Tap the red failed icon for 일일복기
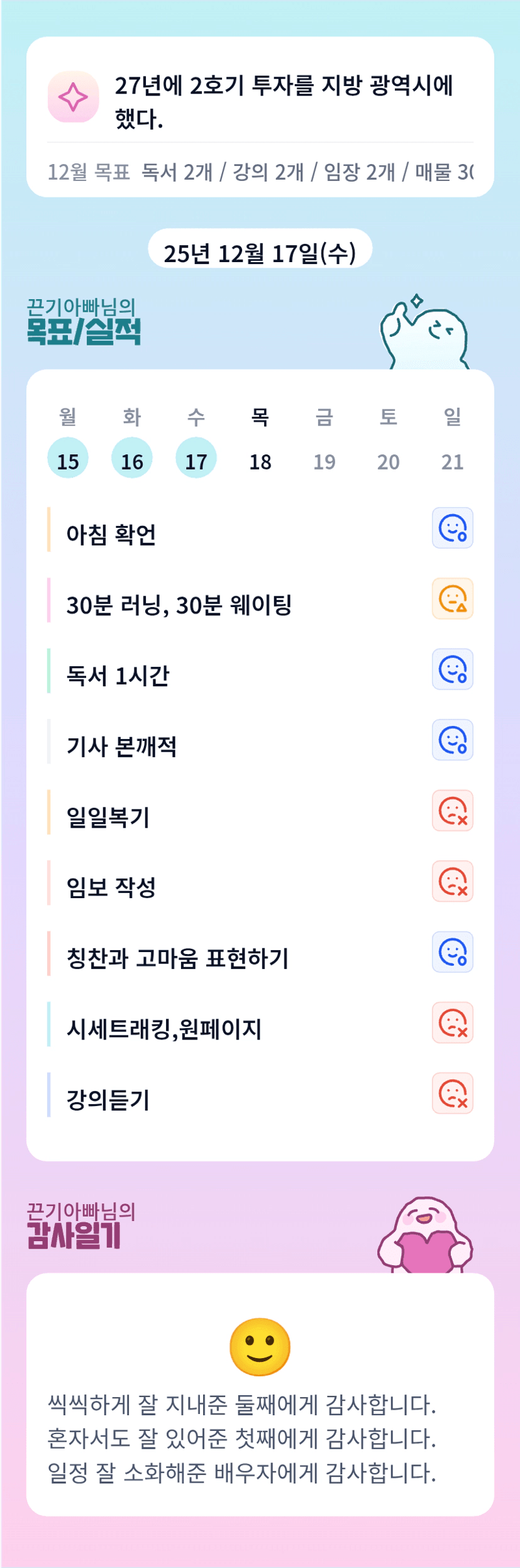 point(452,811)
